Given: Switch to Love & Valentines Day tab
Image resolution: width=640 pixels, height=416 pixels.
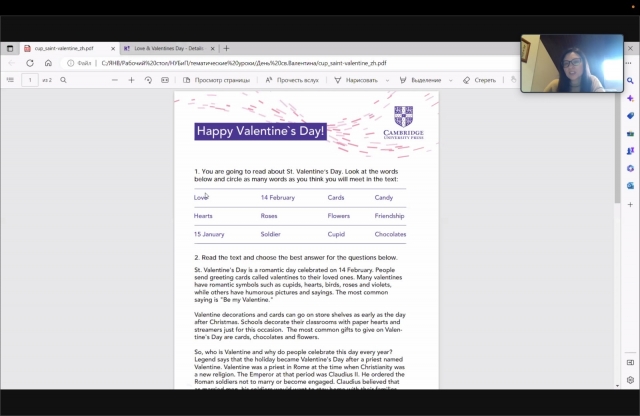Looking at the screenshot, I should tap(168, 48).
